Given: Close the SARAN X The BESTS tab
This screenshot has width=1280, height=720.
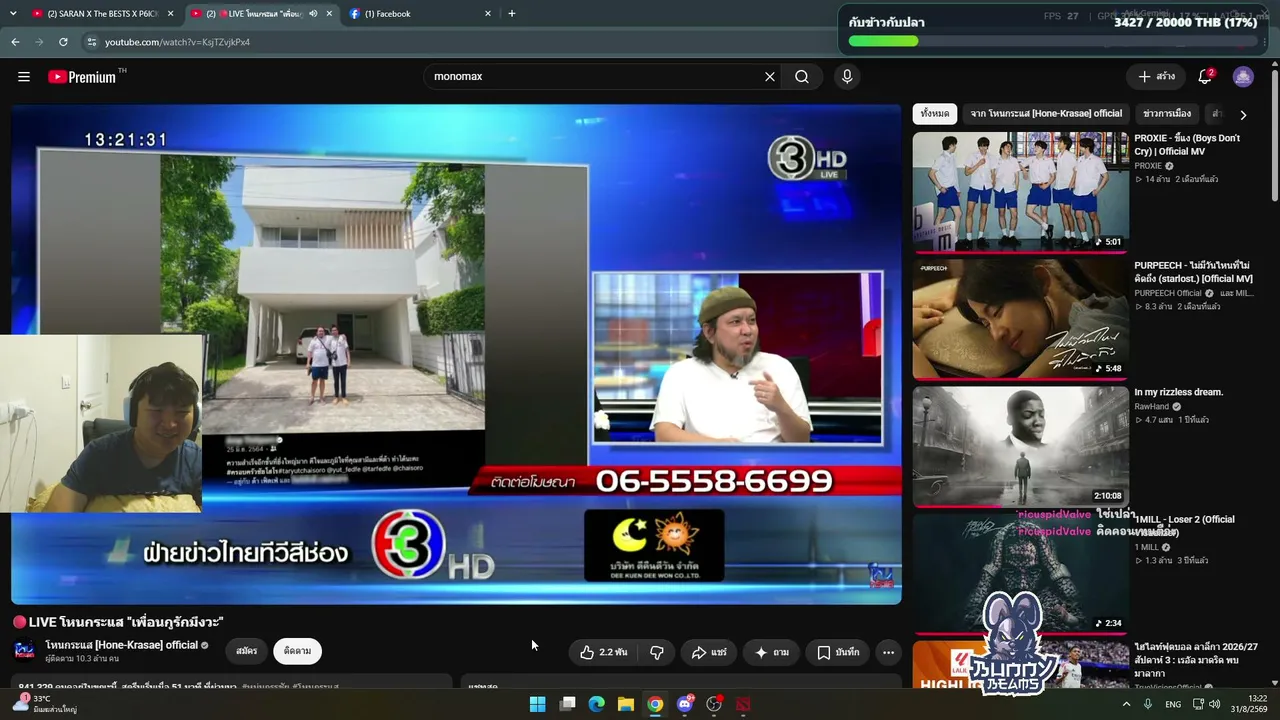Looking at the screenshot, I should (x=171, y=14).
